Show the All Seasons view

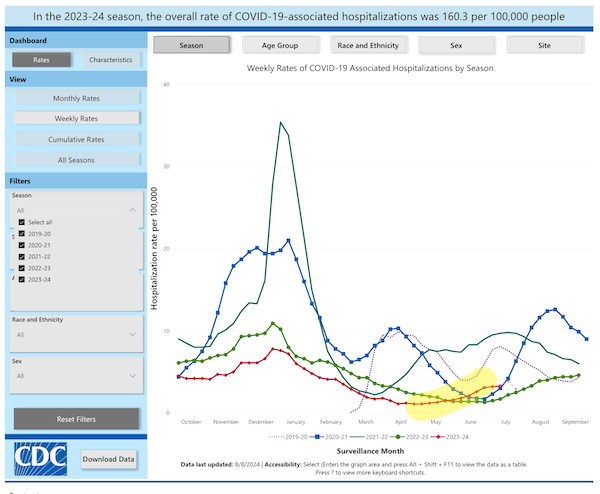coord(77,160)
